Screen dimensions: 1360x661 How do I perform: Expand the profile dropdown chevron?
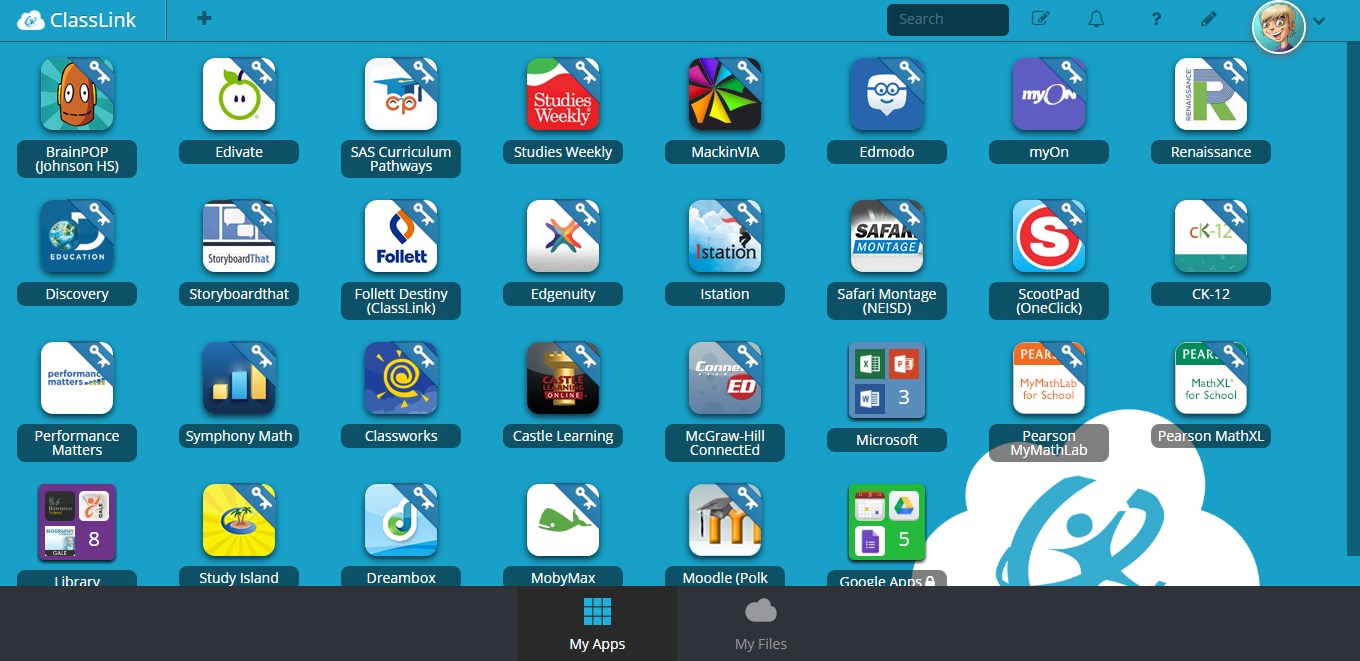pyautogui.click(x=1320, y=21)
